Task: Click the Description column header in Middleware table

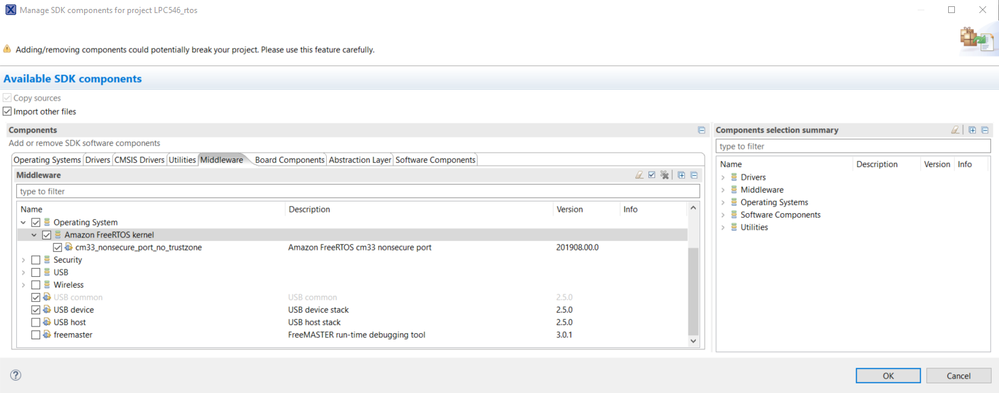Action: [418, 209]
